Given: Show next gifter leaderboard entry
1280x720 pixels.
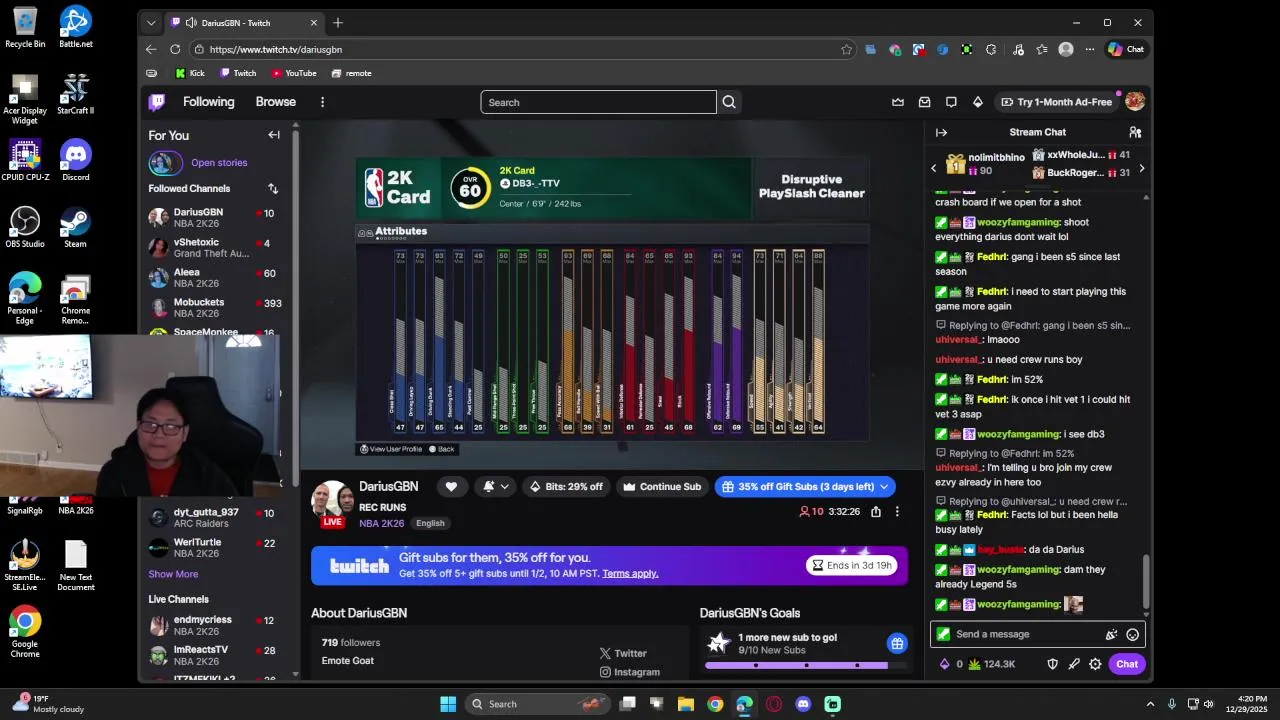Looking at the screenshot, I should click(1141, 168).
